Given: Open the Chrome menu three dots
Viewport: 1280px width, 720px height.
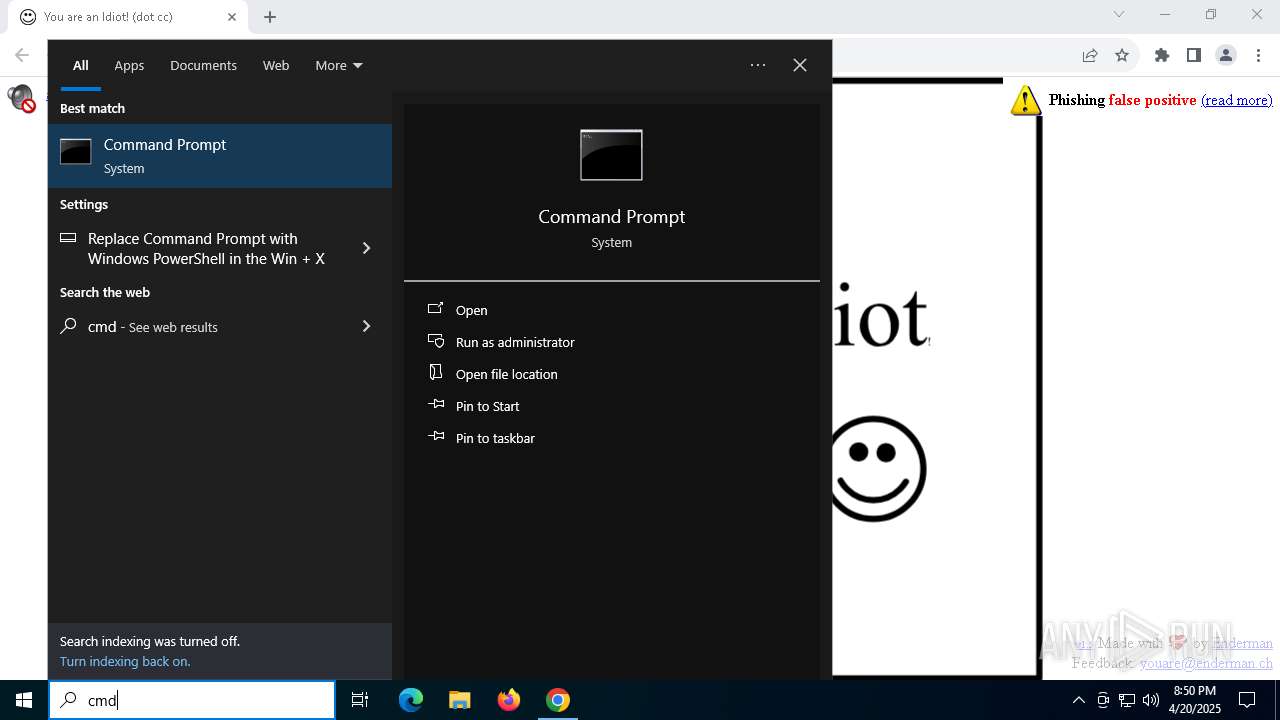Looking at the screenshot, I should coord(1258,56).
